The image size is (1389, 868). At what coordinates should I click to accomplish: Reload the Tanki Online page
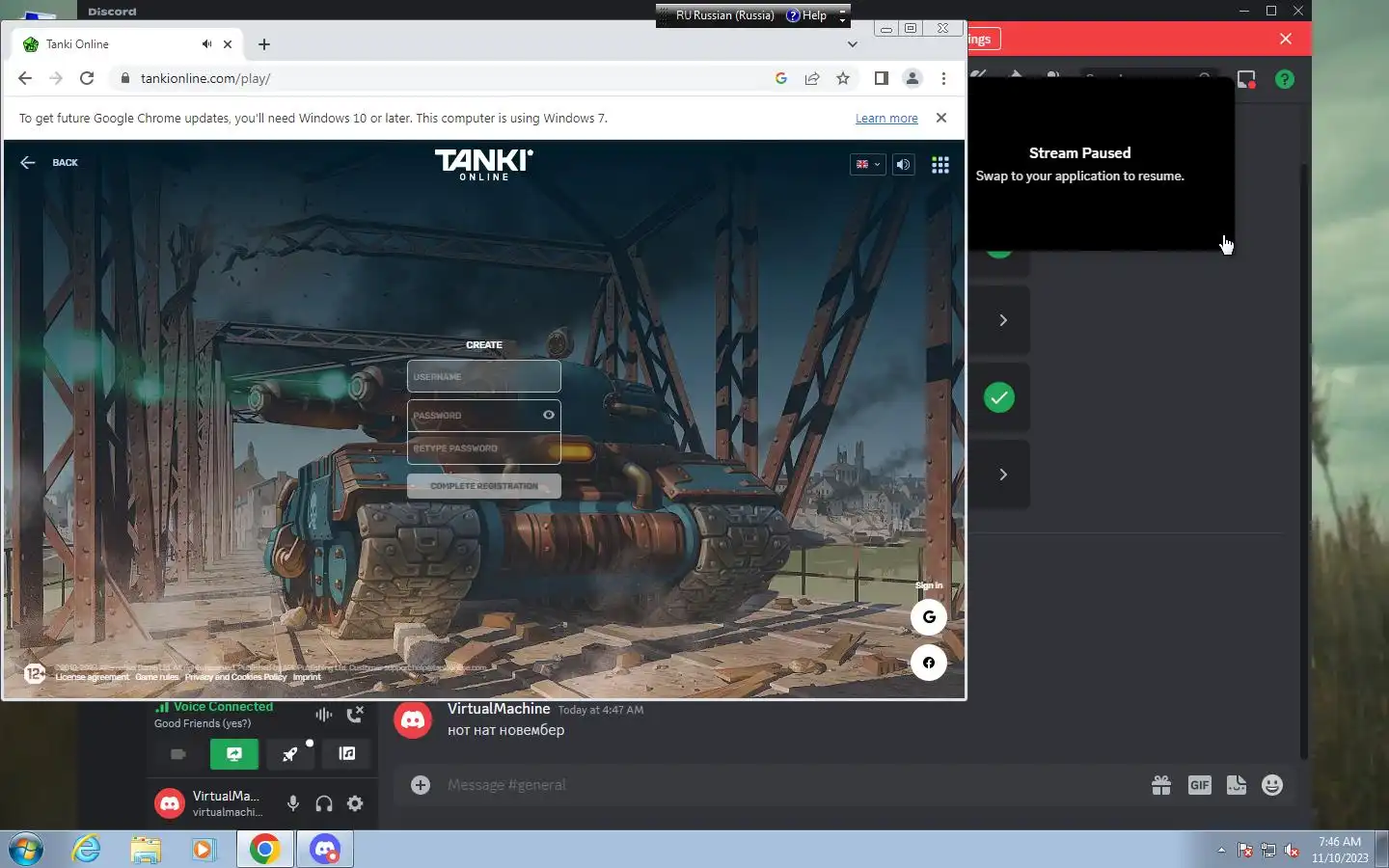pos(87,78)
